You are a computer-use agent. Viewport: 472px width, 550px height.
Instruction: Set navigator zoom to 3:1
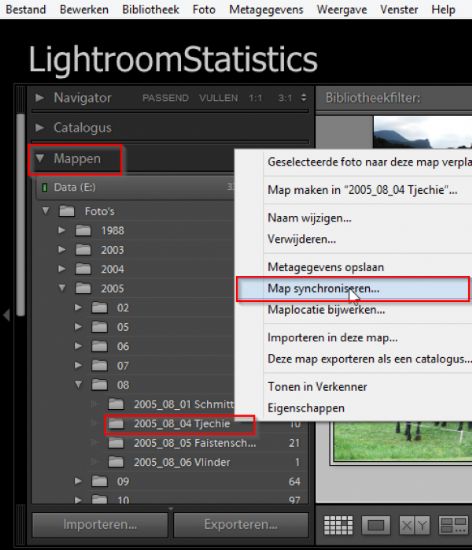(x=285, y=98)
